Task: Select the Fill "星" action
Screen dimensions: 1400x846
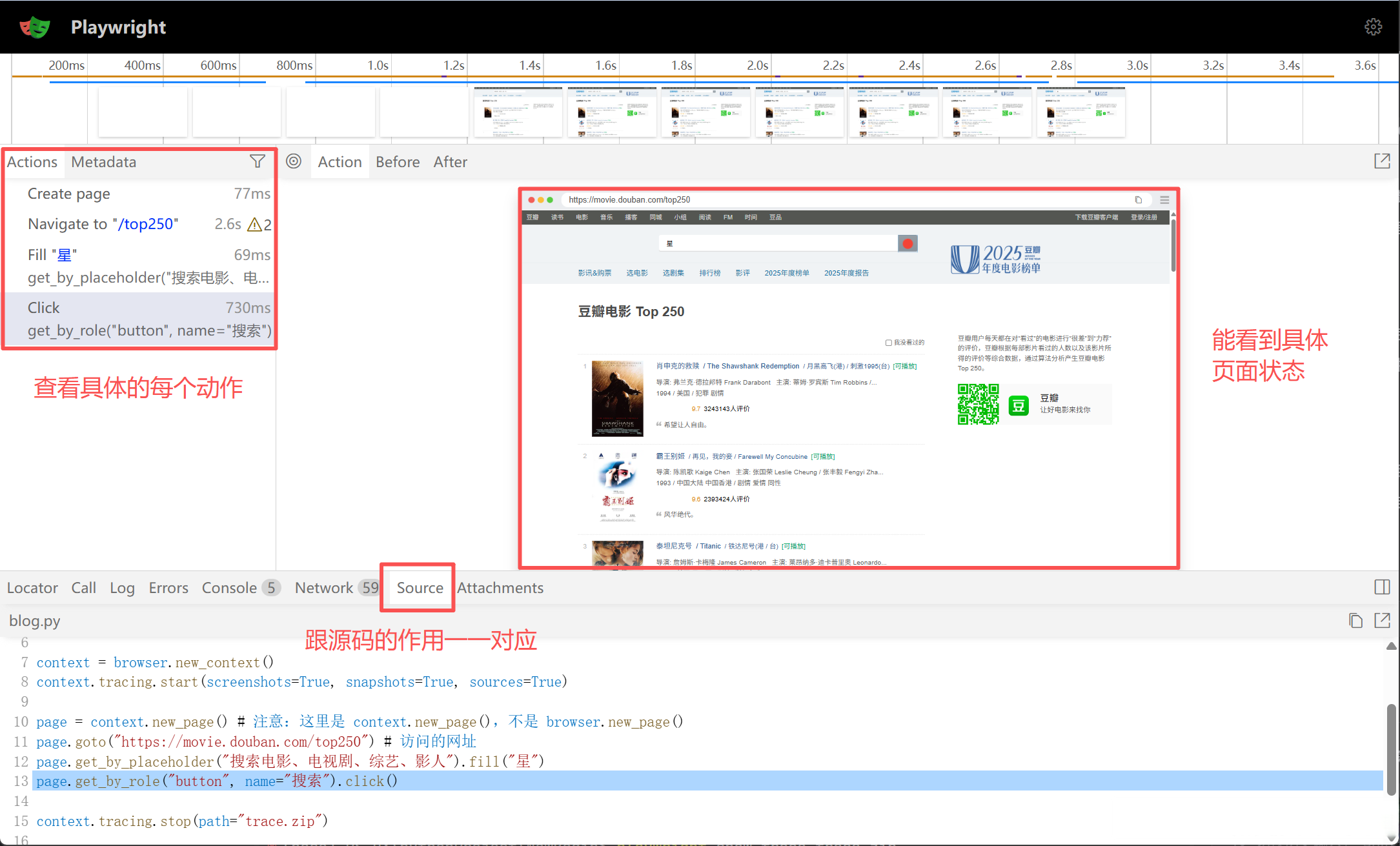Action: point(52,255)
